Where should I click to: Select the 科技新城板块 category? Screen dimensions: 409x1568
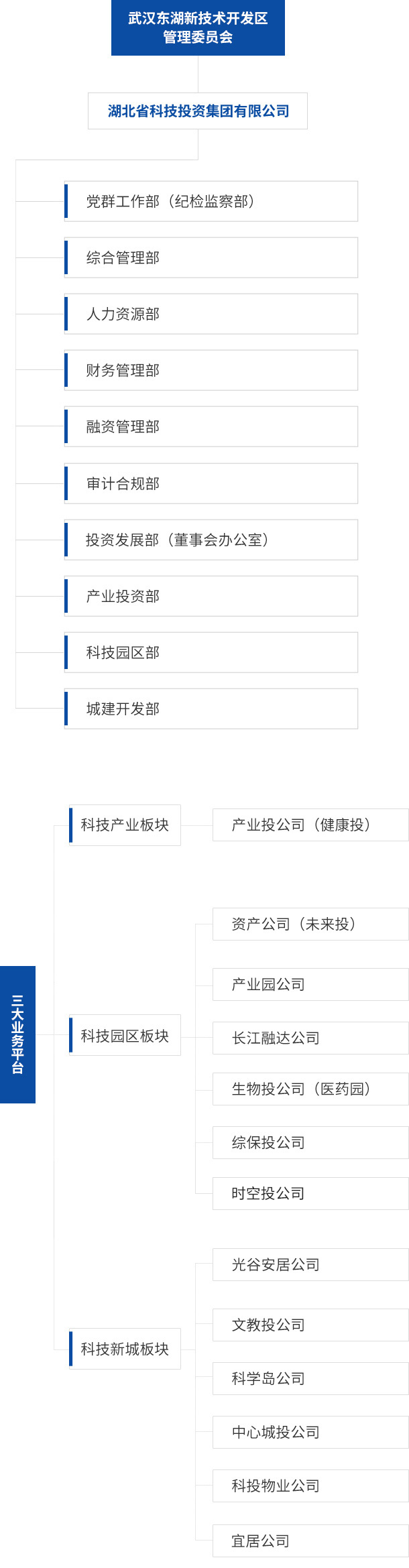click(x=125, y=1349)
